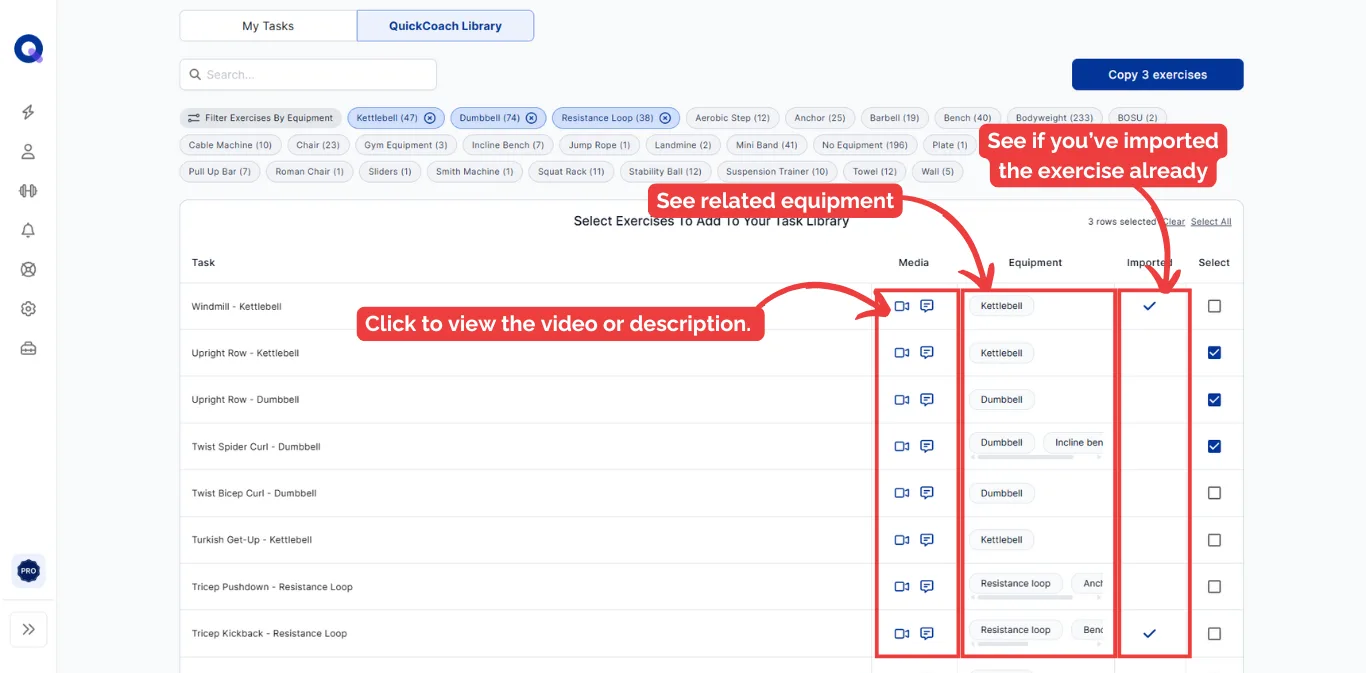View video for Turkish Get-Up - Kettlebell
1366x673 pixels.
point(902,540)
